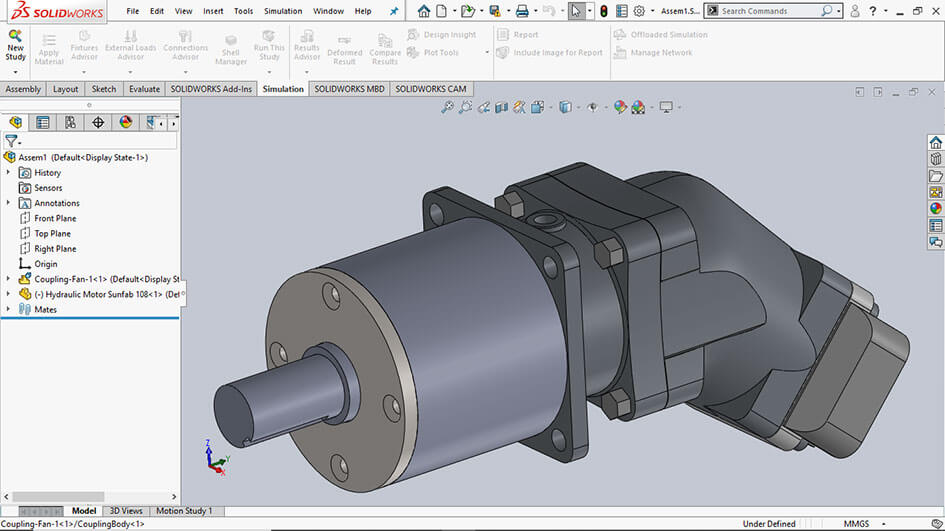Open the feature tree filter dropdown
This screenshot has width=945, height=531.
(12, 141)
